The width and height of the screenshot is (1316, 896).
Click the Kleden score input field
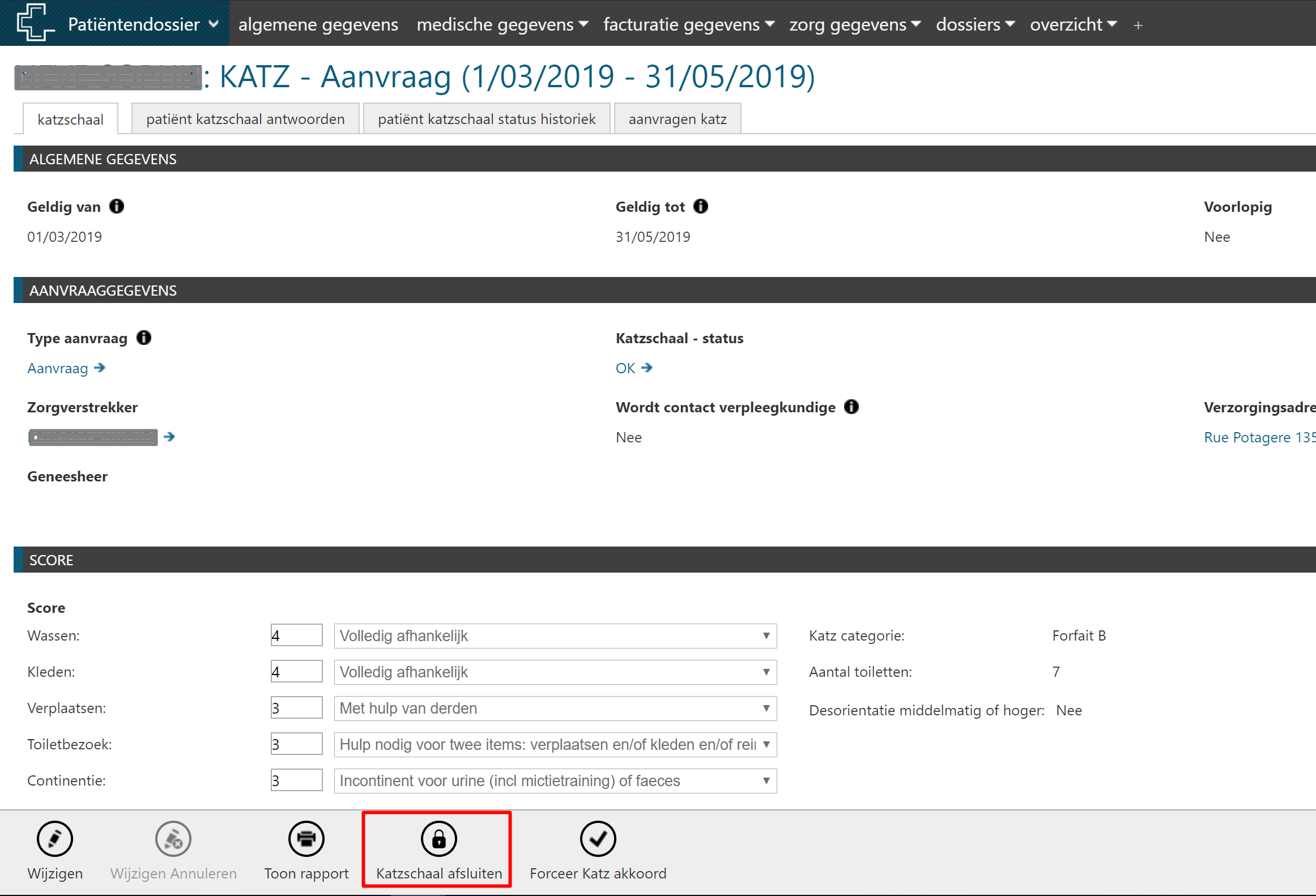[x=296, y=672]
